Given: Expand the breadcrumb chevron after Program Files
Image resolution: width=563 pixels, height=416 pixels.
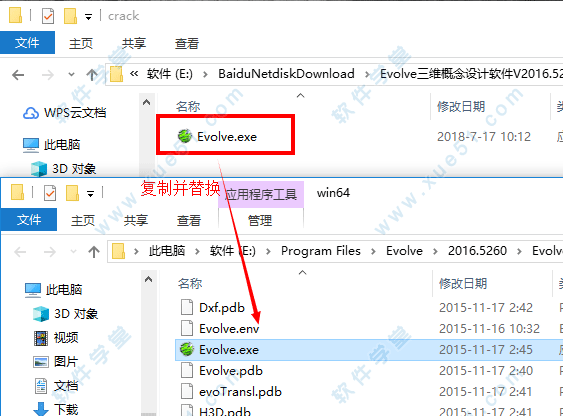Looking at the screenshot, I should [x=373, y=251].
